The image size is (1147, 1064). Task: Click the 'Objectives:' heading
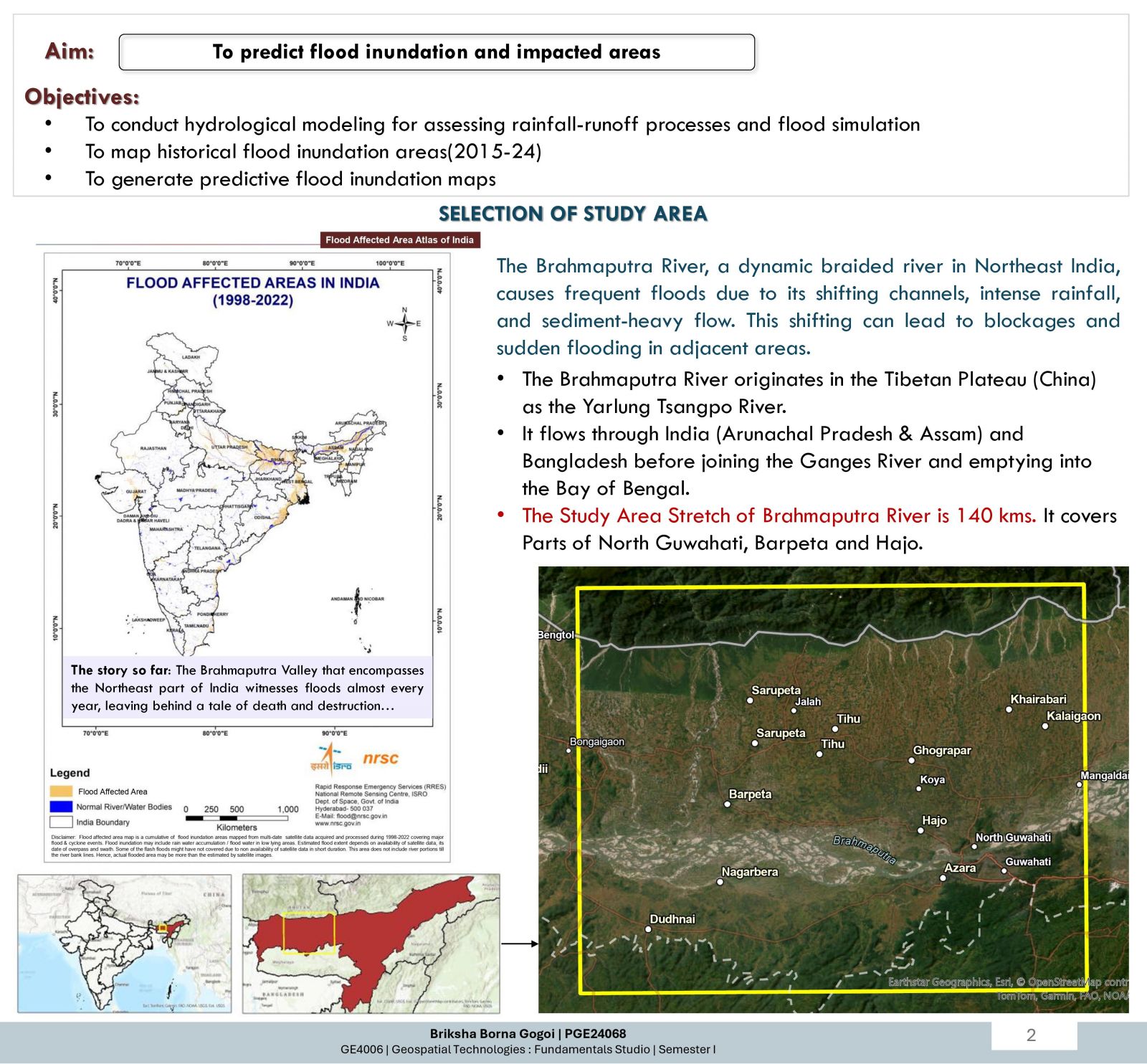click(x=82, y=97)
